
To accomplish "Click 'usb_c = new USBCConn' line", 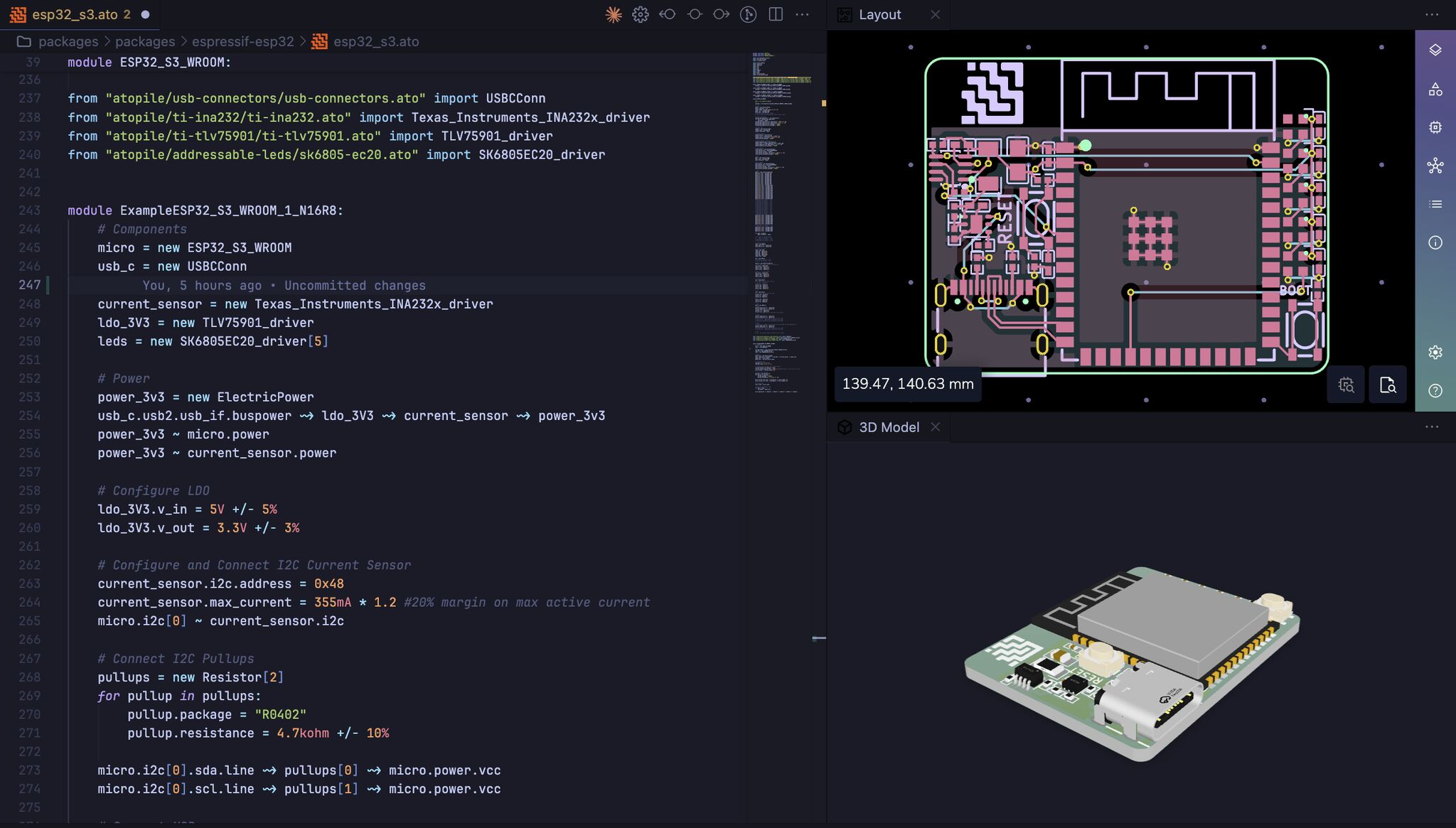I will (172, 267).
